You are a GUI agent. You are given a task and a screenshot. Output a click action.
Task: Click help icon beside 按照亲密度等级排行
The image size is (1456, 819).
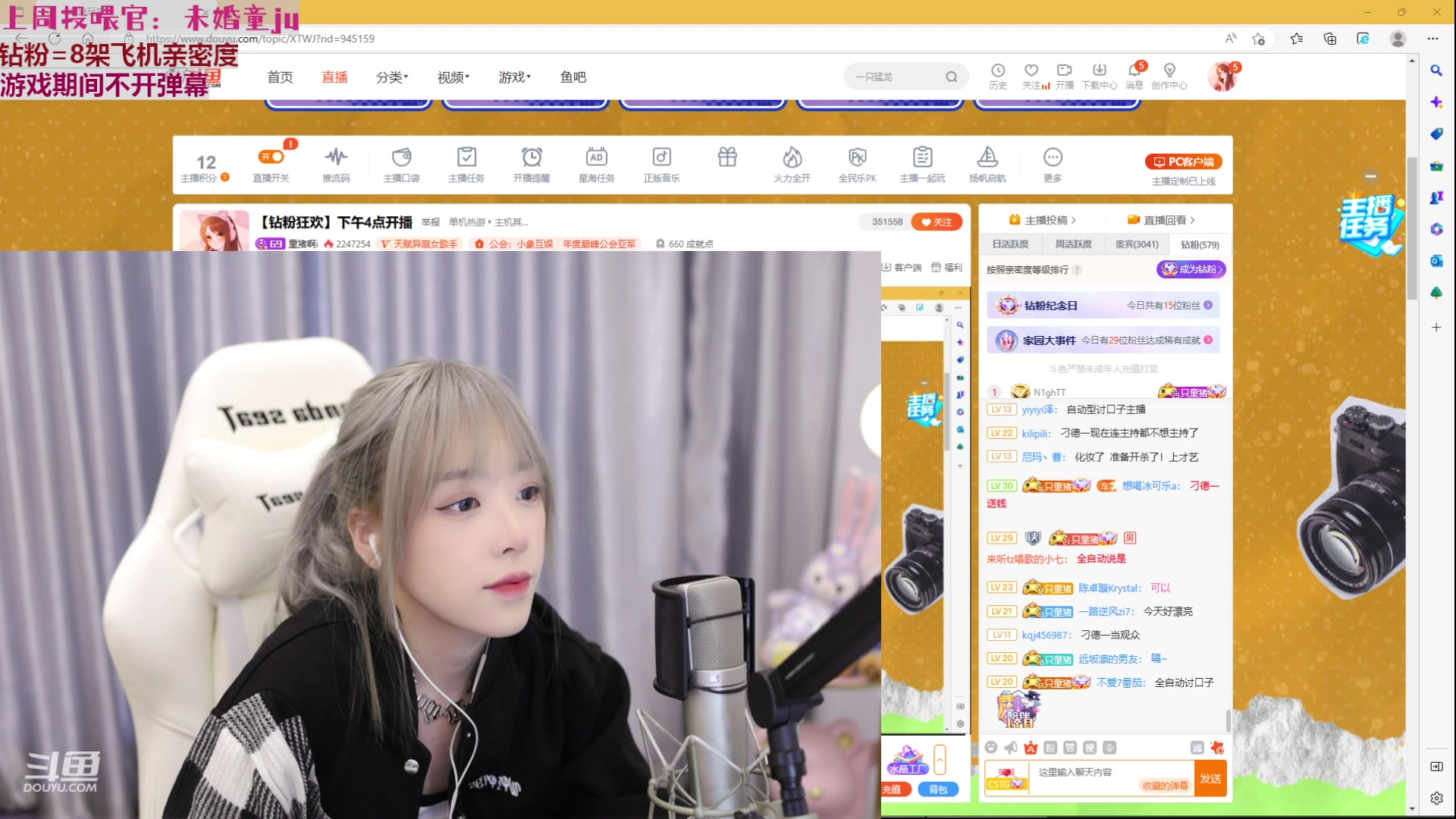tap(1078, 270)
